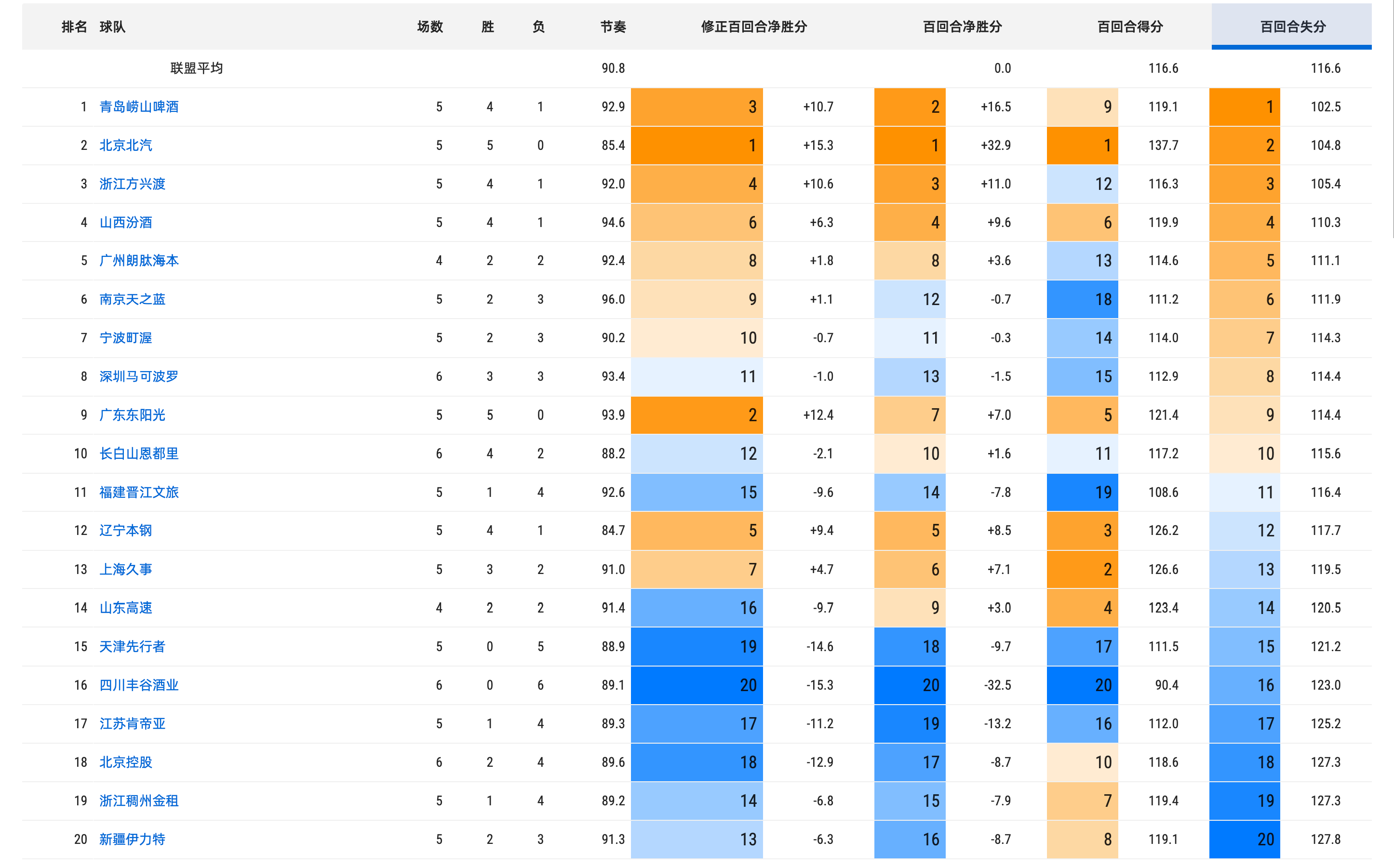Open 四川丰谷酒业 team link
Viewport: 1394px width, 868px height.
(x=139, y=685)
